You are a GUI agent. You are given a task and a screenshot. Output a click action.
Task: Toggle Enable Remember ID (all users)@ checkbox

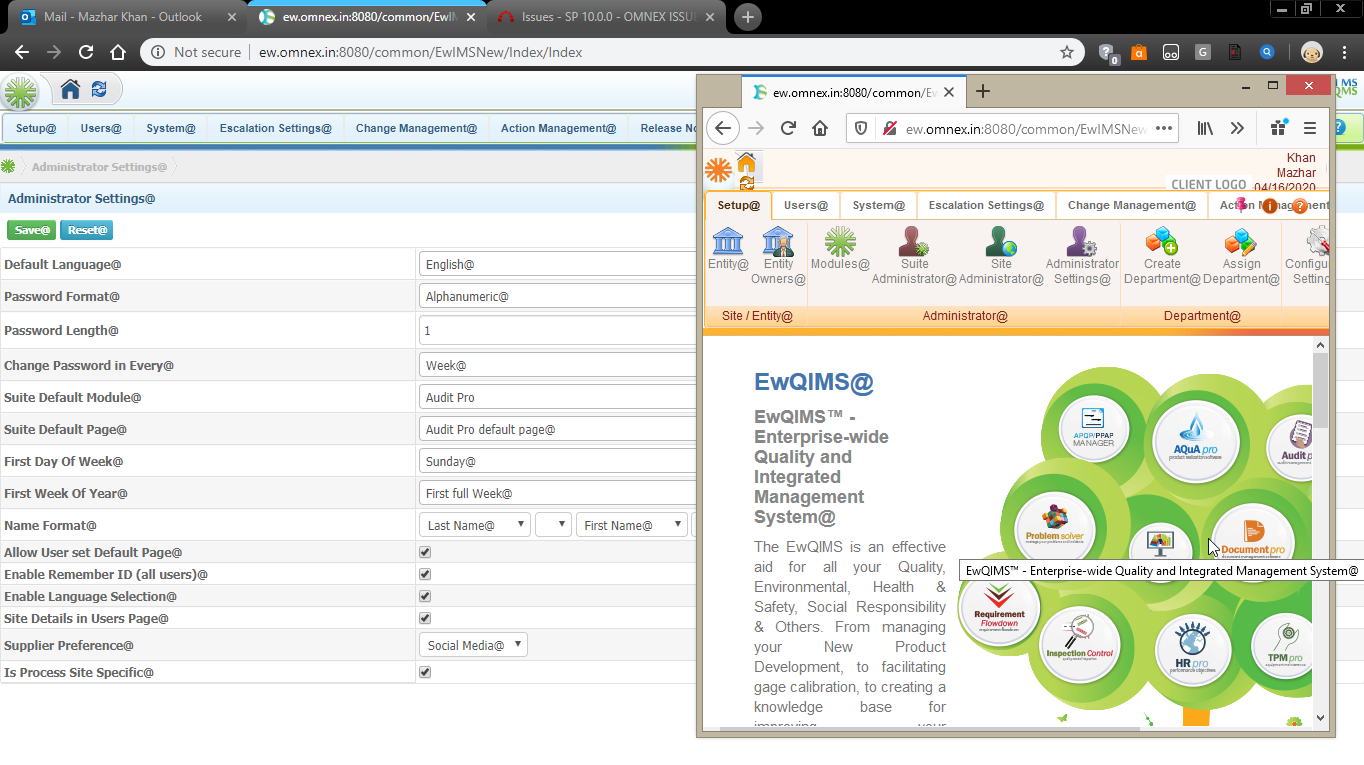pyautogui.click(x=425, y=574)
